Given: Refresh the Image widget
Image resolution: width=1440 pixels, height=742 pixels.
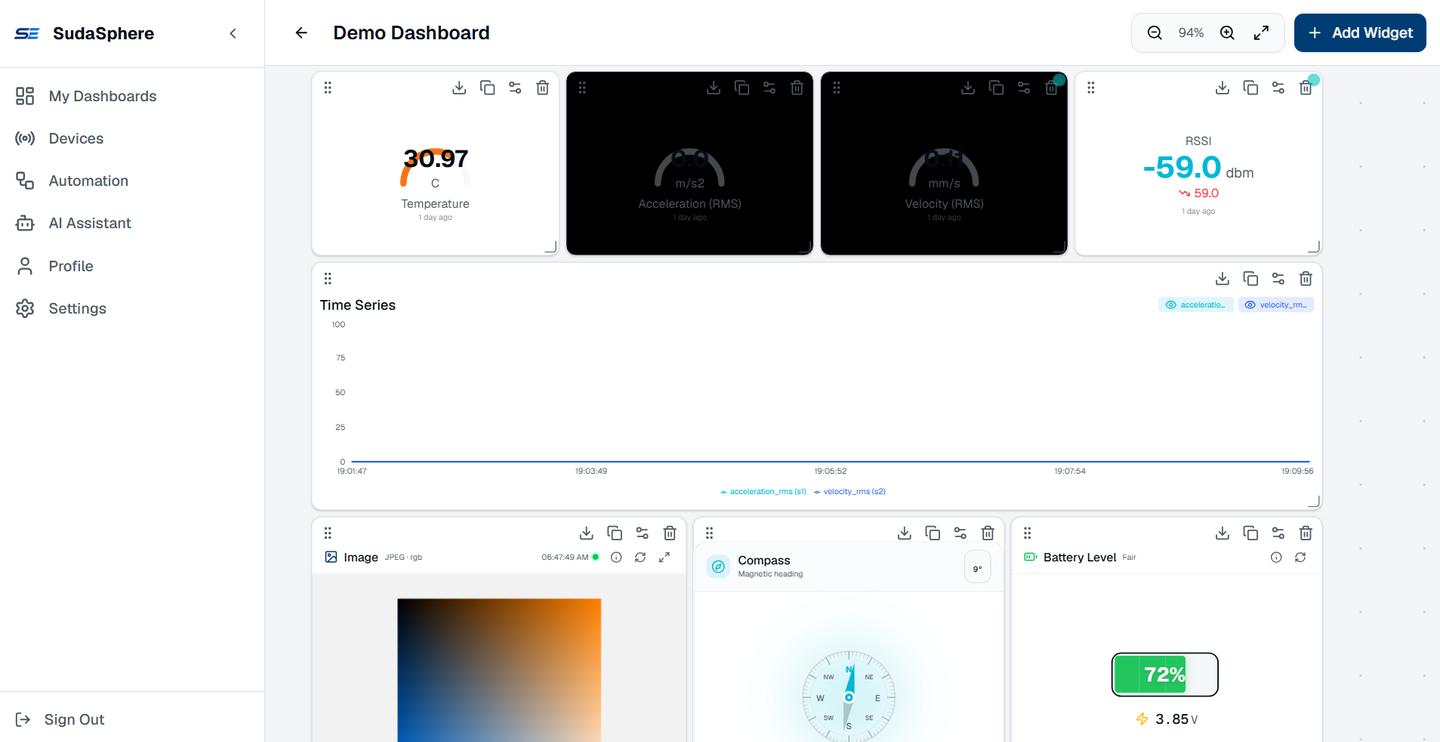Looking at the screenshot, I should click(640, 557).
